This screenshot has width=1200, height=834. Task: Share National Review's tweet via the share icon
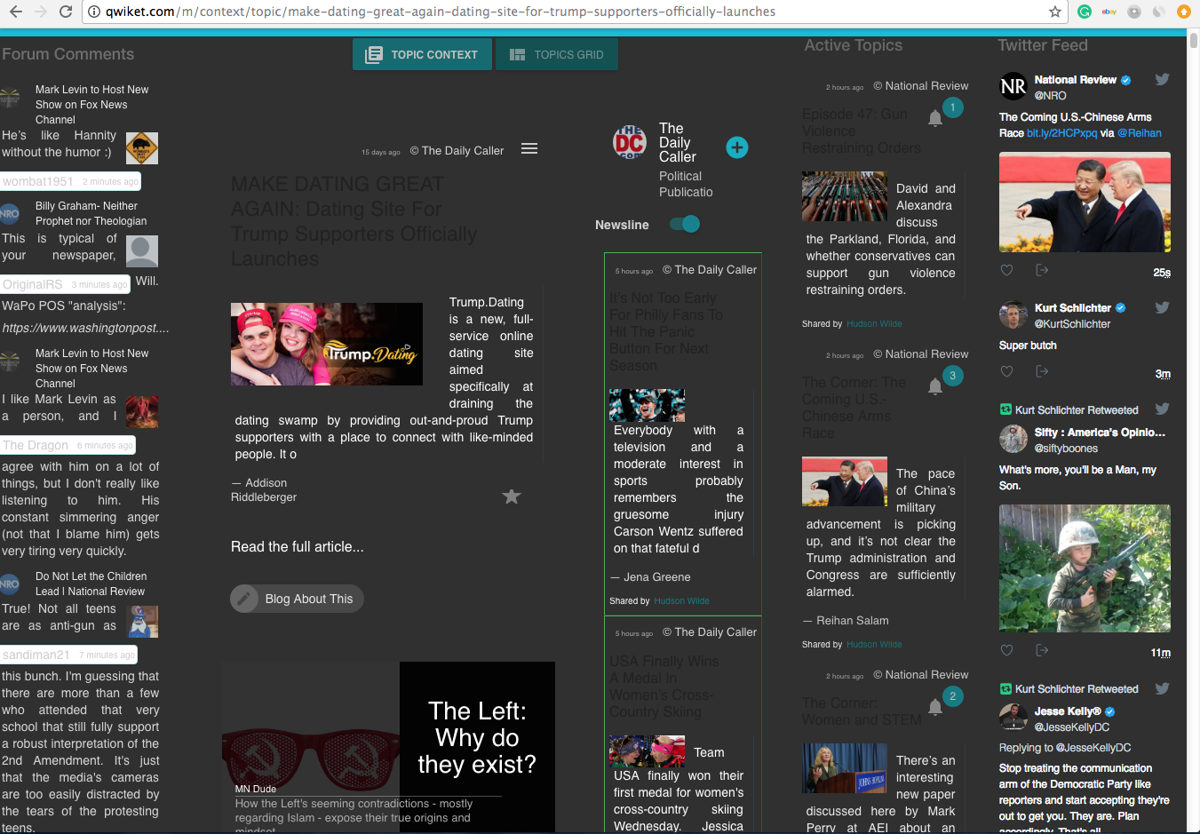tap(1042, 270)
